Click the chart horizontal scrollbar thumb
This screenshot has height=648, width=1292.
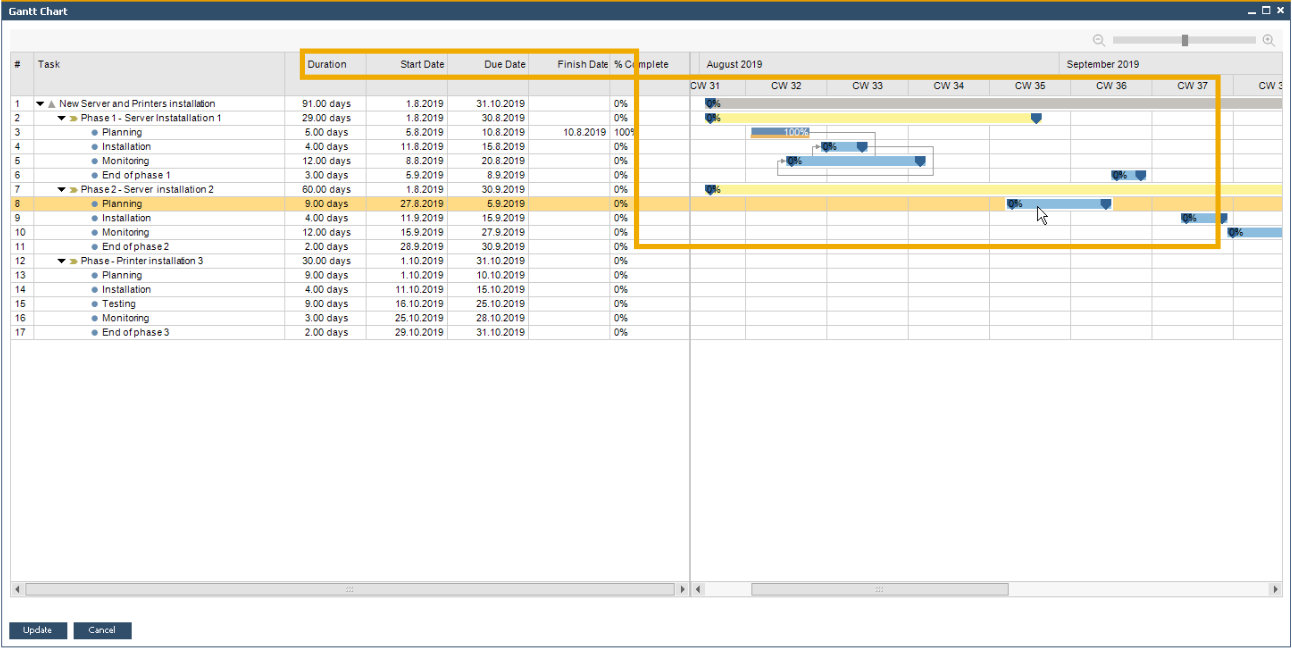click(x=880, y=590)
